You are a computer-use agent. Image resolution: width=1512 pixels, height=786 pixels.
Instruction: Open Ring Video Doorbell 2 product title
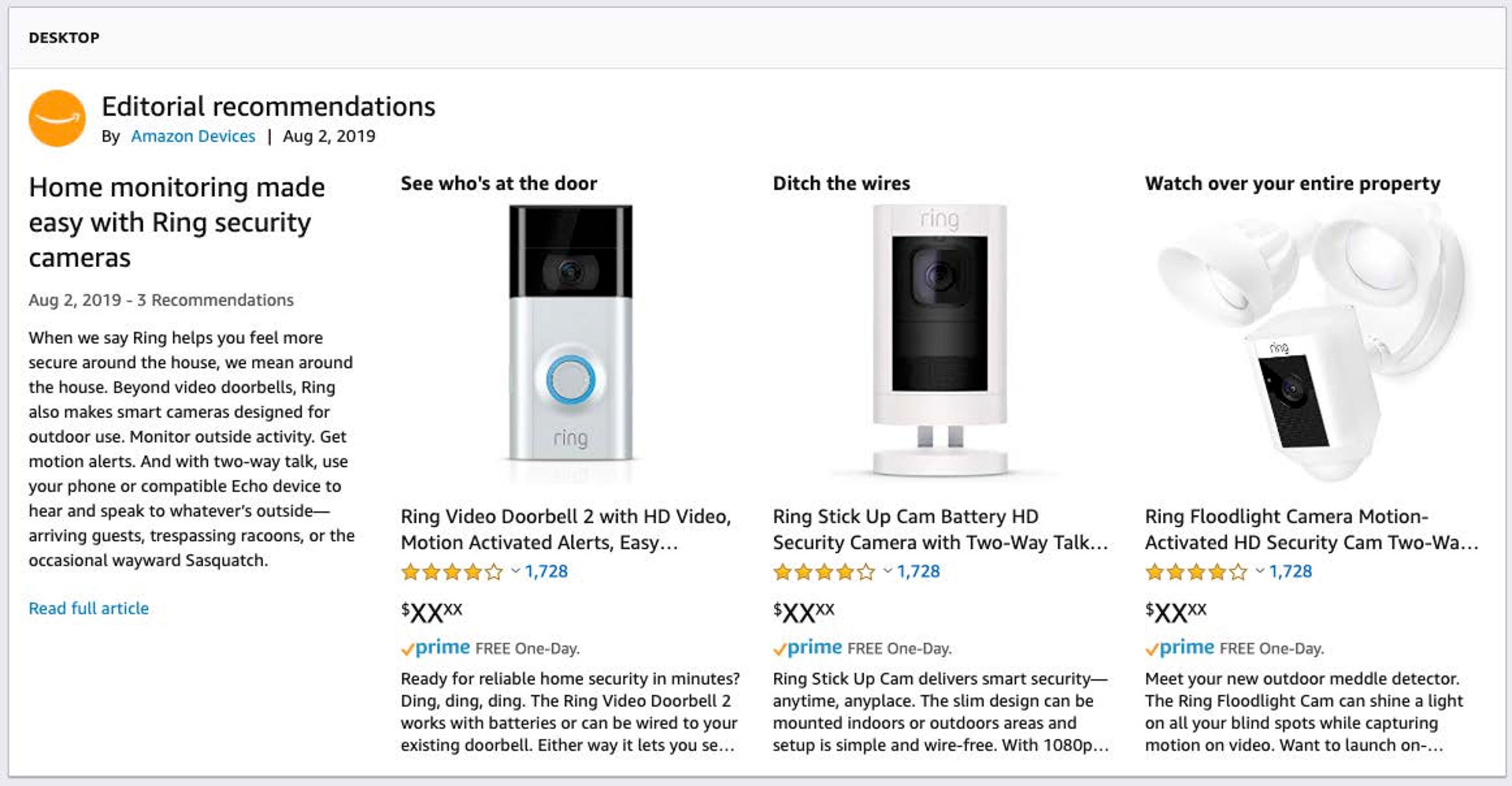pos(565,529)
